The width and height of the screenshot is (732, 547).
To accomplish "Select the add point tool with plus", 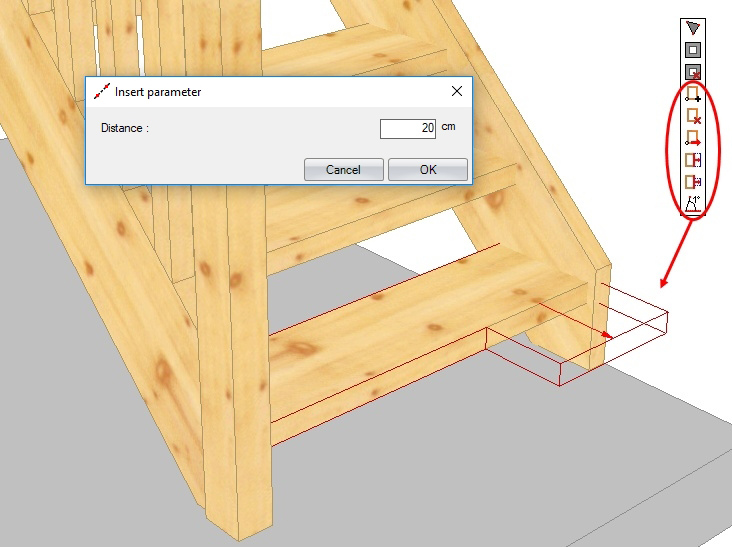I will pos(693,93).
